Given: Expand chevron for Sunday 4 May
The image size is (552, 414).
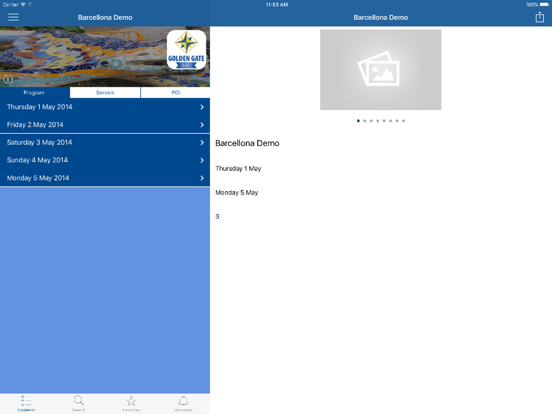Looking at the screenshot, I should 202,160.
